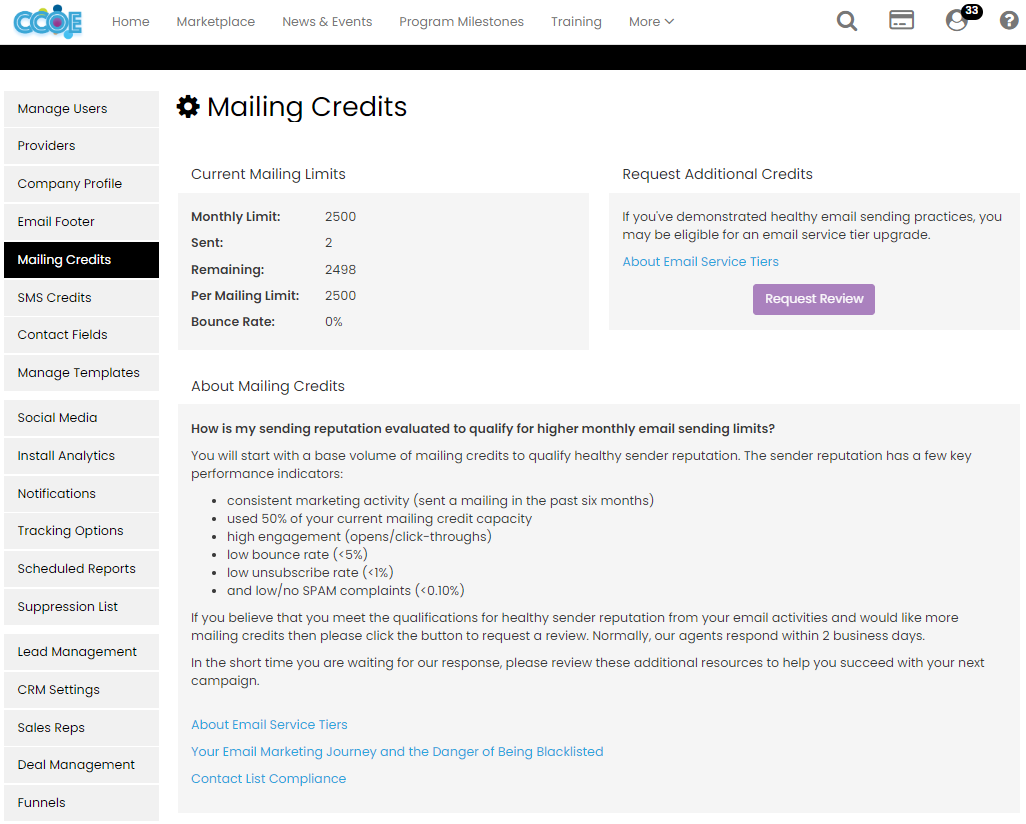Select SMS Credits from the sidebar
The height and width of the screenshot is (824, 1026).
tap(52, 297)
